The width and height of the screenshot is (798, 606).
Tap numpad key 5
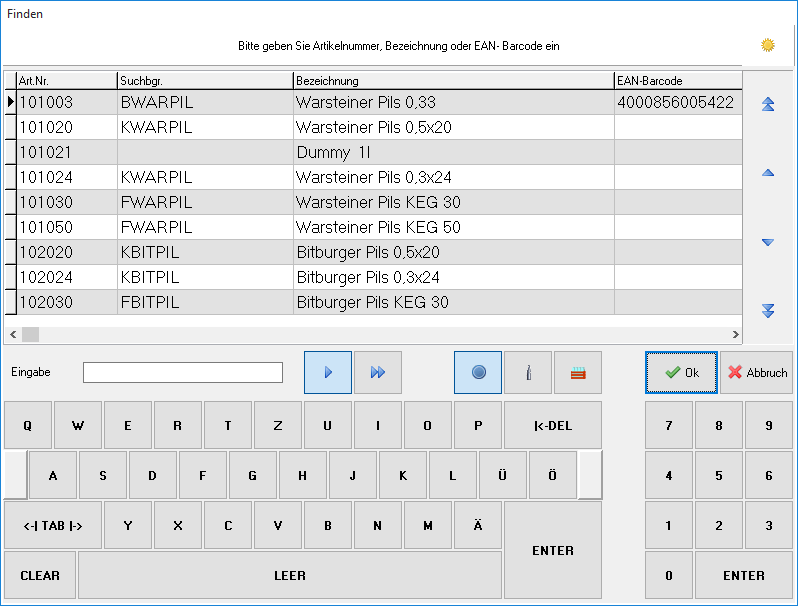[719, 475]
